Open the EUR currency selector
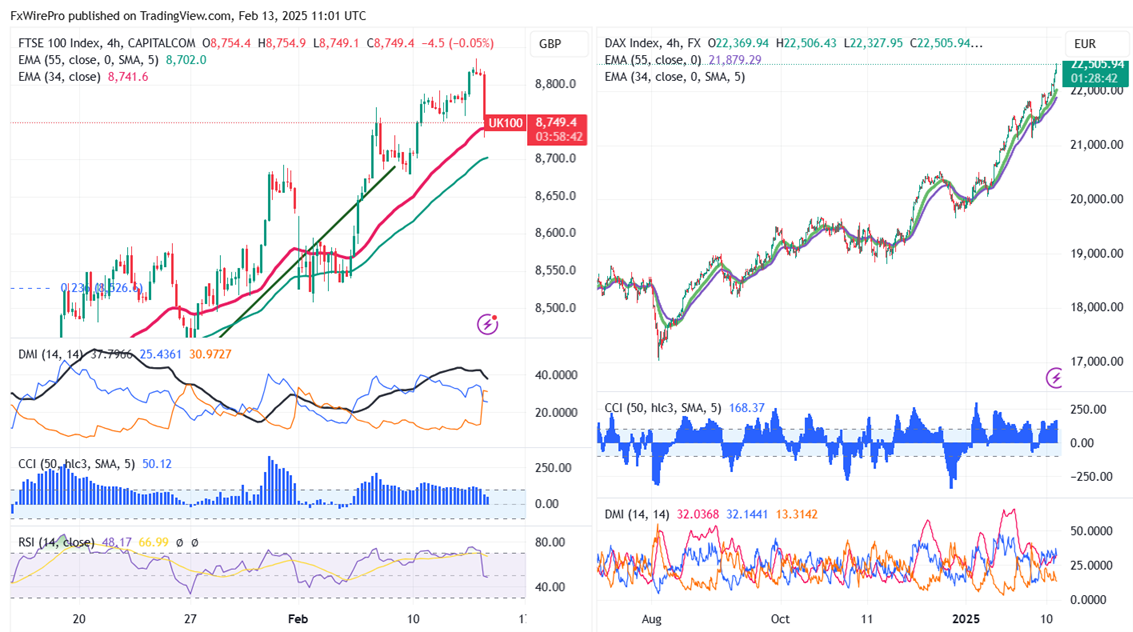 [1085, 44]
